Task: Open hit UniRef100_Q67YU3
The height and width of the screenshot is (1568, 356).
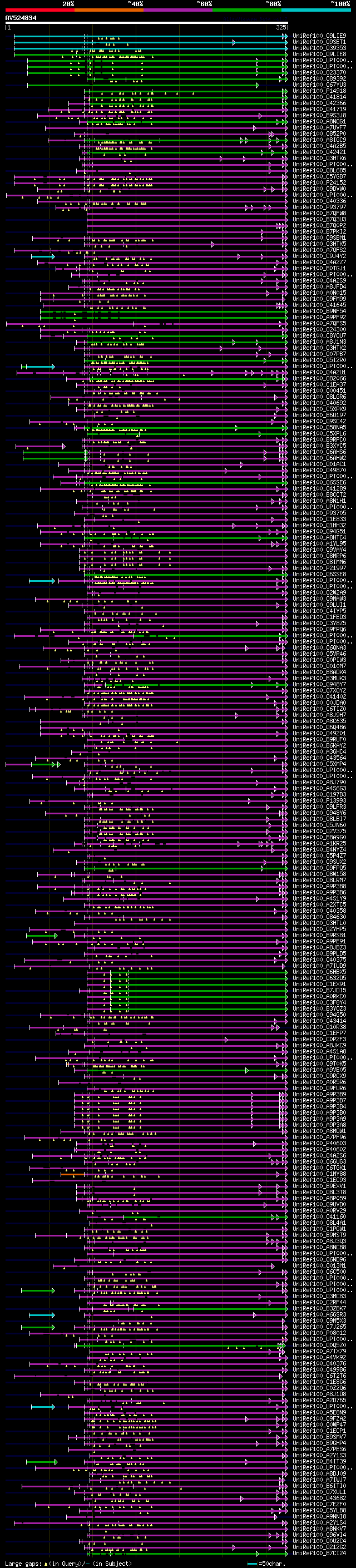Action: (319, 85)
